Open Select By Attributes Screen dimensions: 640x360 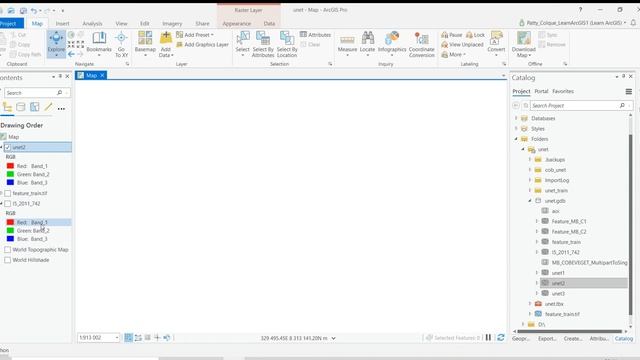pyautogui.click(x=263, y=44)
